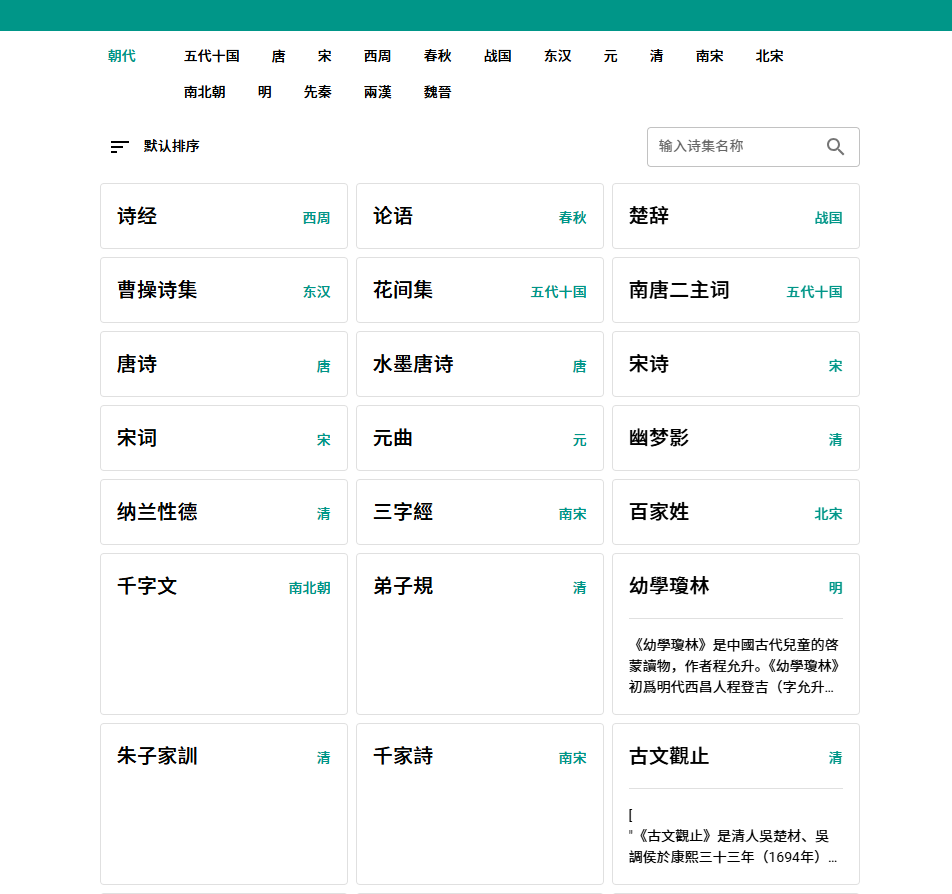Filter by 五代十国 dynasty
The width and height of the screenshot is (952, 894).
click(212, 56)
